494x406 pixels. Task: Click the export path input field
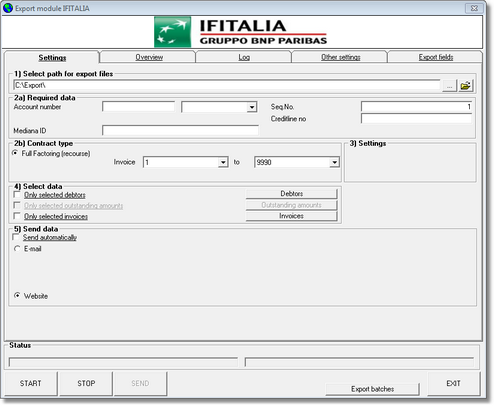point(227,85)
